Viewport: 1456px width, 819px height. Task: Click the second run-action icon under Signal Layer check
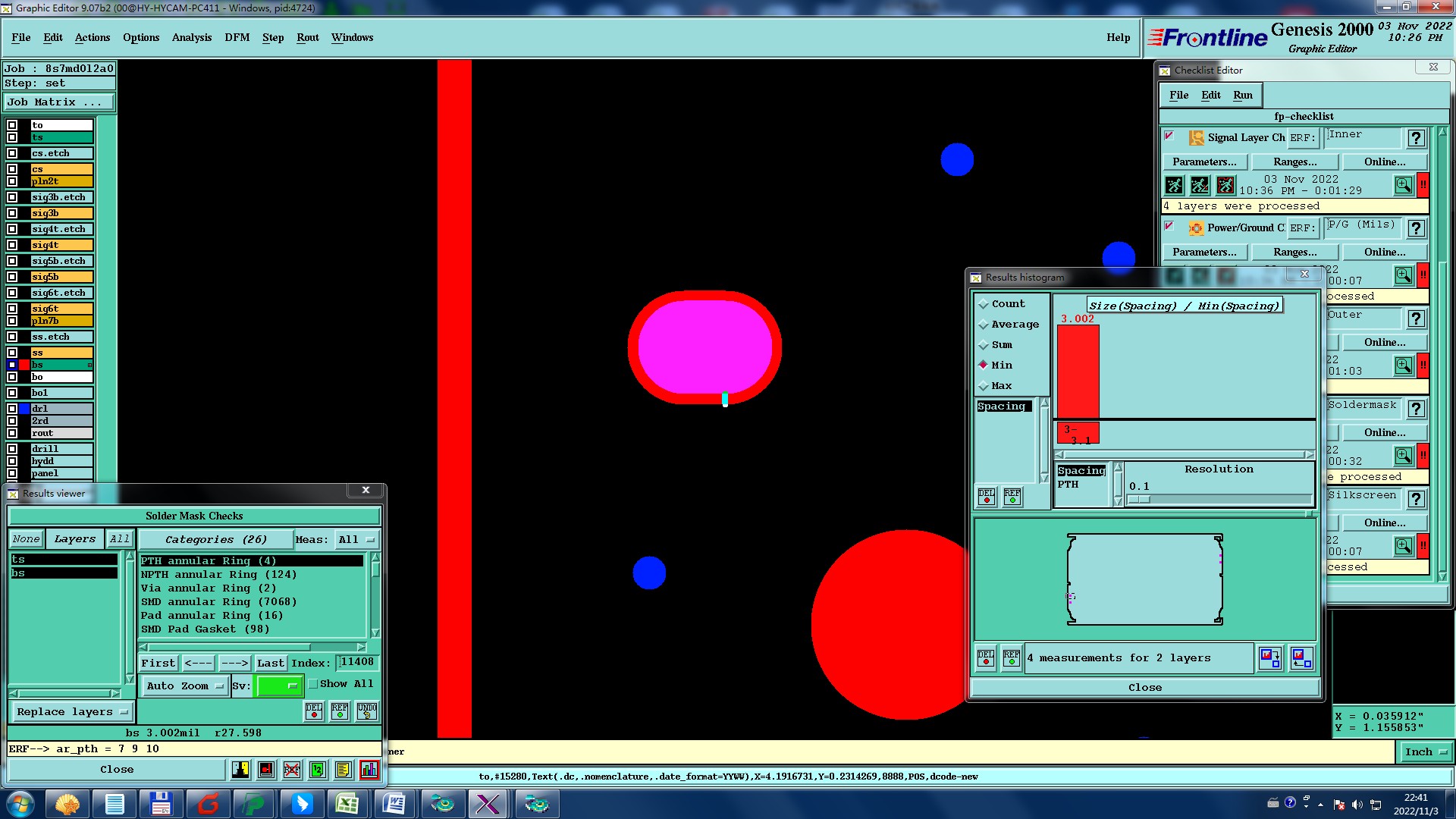point(1200,185)
